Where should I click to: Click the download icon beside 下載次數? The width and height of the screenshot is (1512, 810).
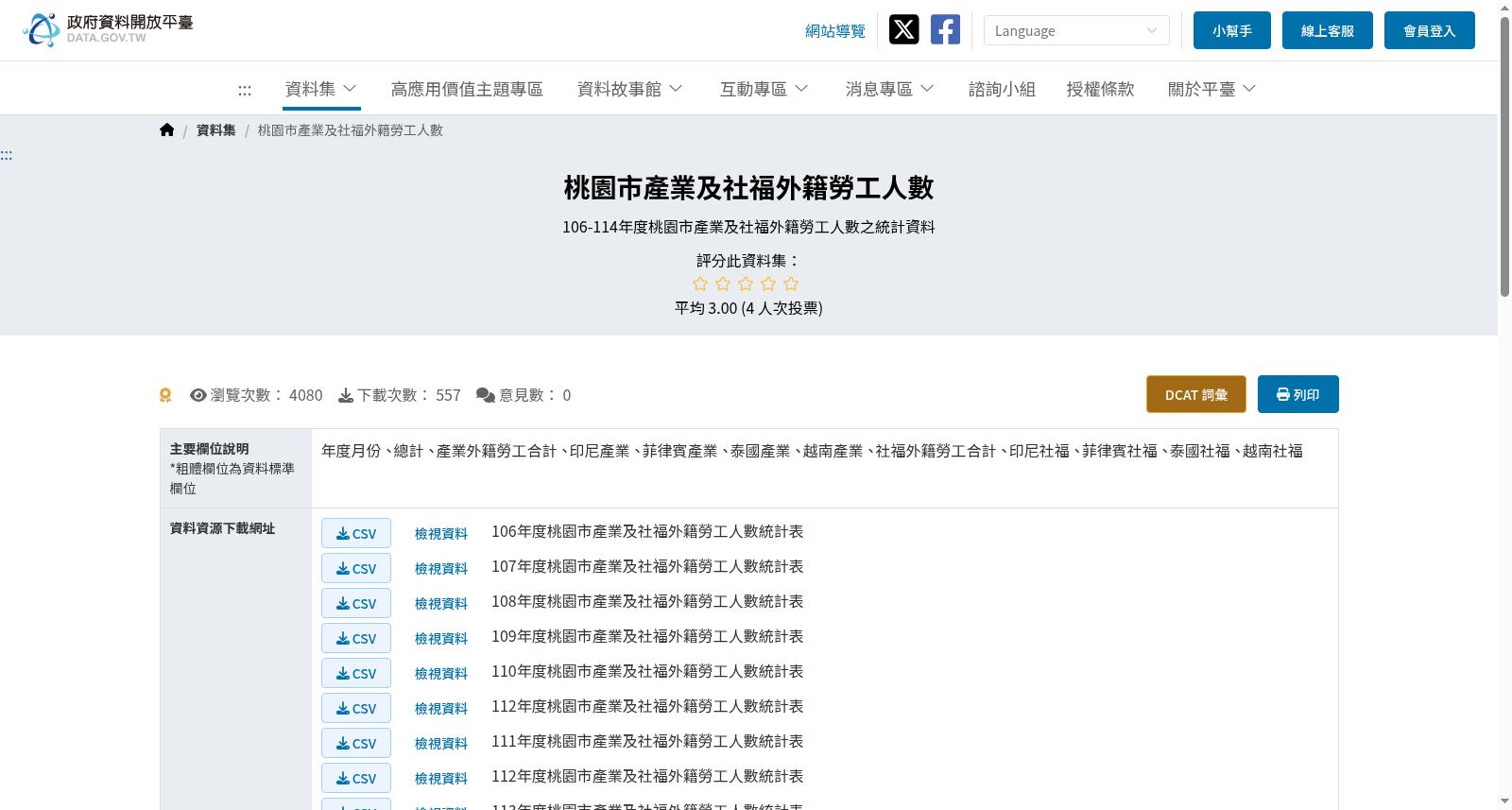[x=346, y=395]
